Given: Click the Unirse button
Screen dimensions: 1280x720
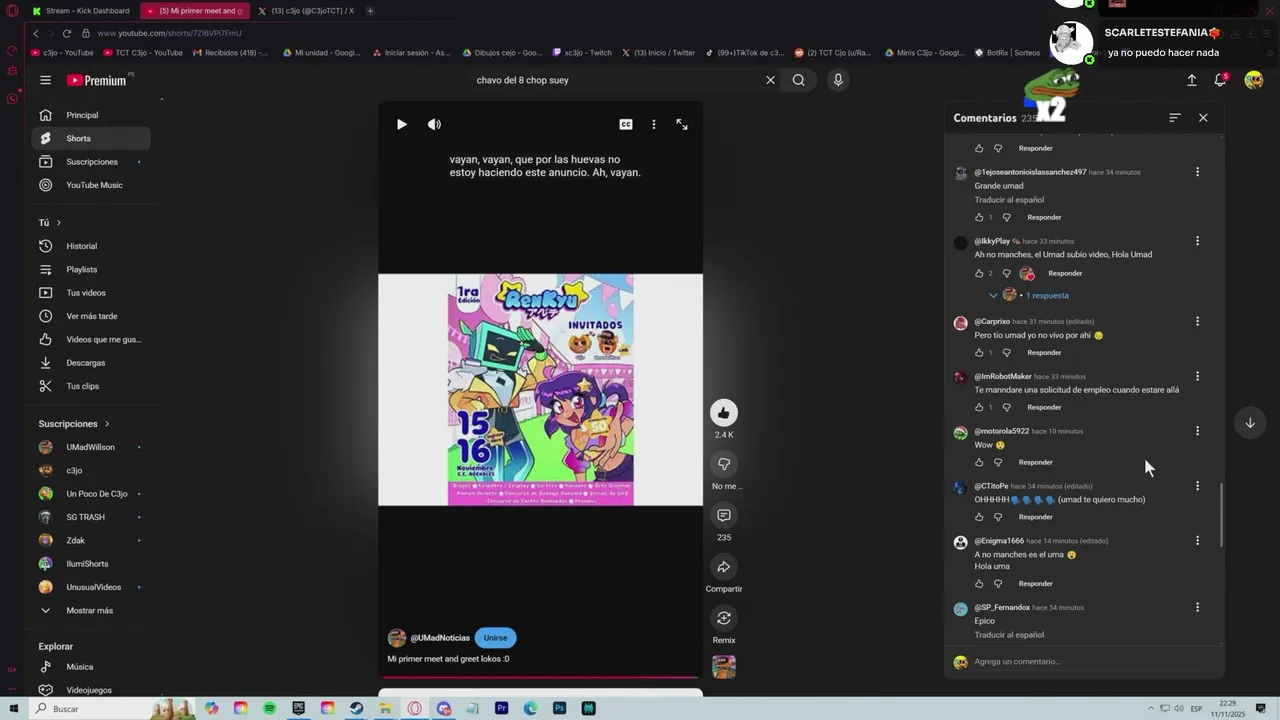Looking at the screenshot, I should (495, 638).
